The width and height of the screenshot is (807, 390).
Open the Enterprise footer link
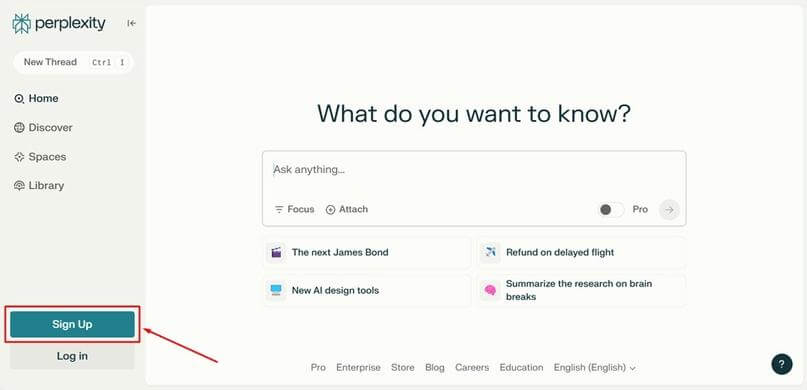(358, 368)
